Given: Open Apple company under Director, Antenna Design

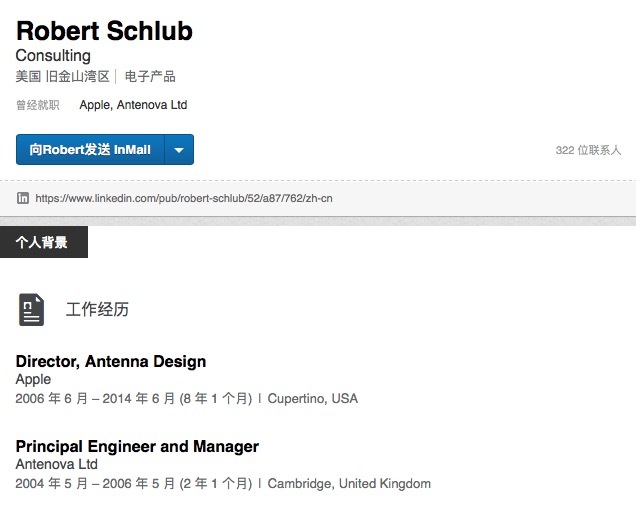Looking at the screenshot, I should click(x=33, y=380).
